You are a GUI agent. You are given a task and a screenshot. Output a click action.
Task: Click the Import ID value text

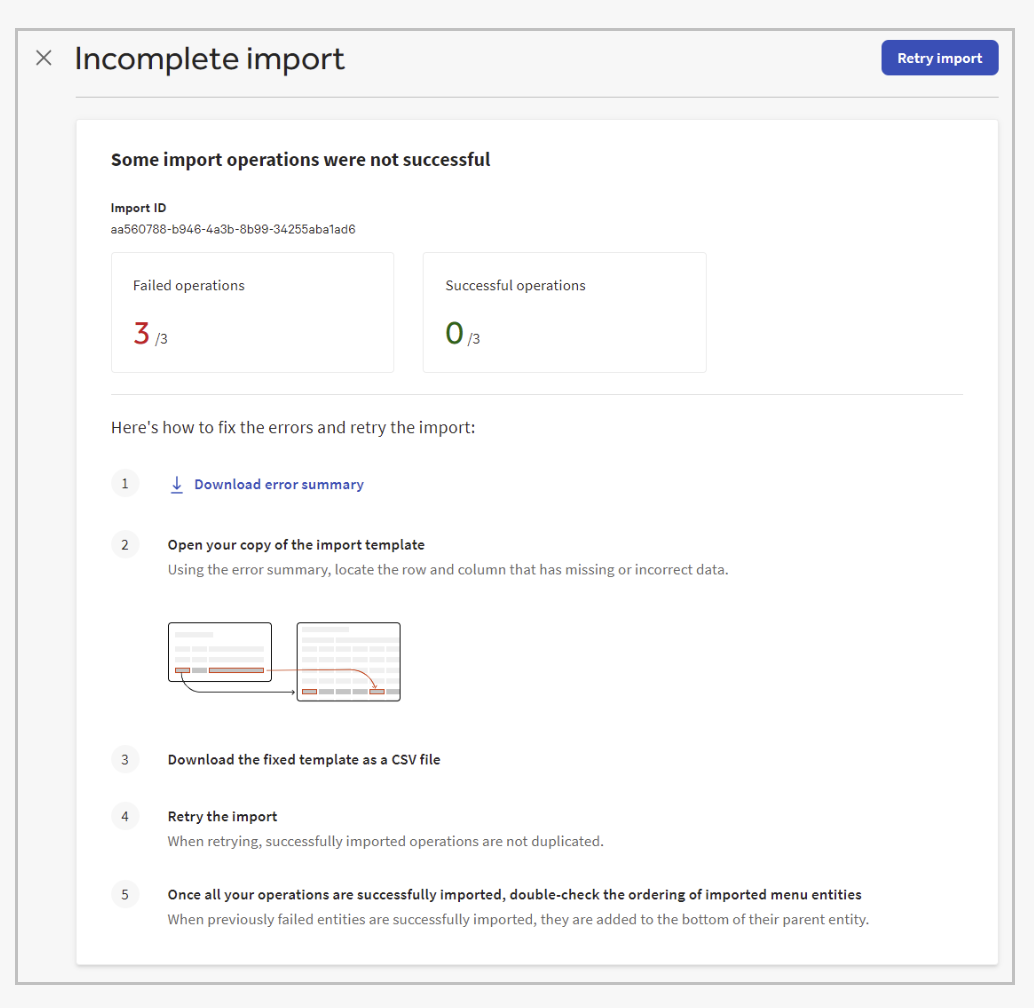click(x=233, y=229)
